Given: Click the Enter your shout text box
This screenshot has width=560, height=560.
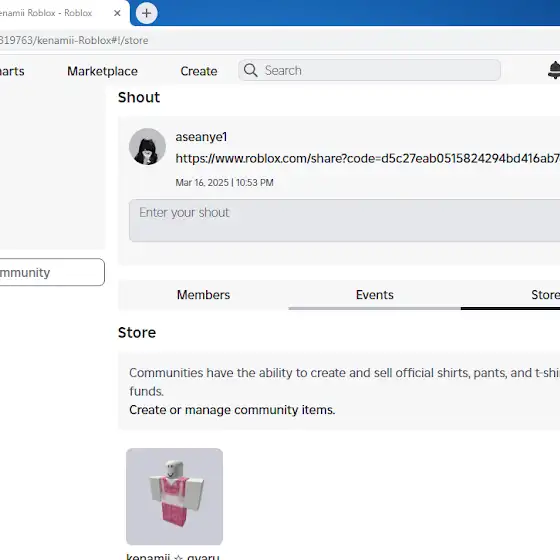Looking at the screenshot, I should [344, 221].
